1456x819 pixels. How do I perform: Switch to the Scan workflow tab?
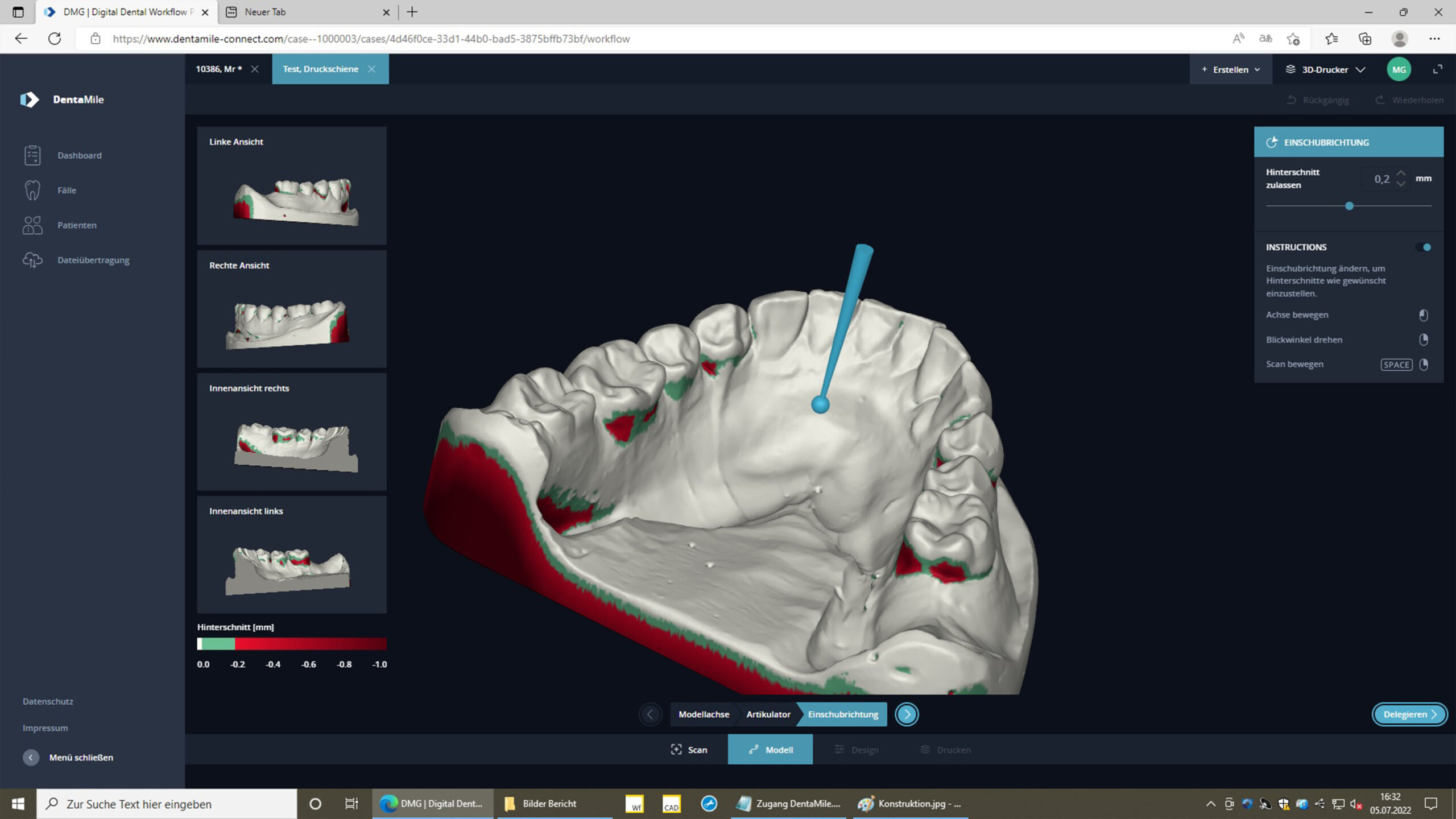689,750
